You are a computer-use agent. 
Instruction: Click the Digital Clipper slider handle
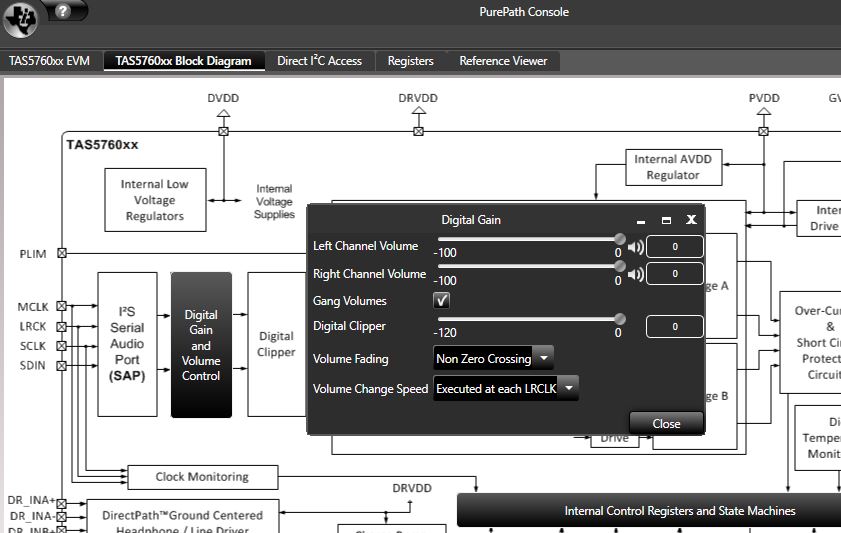(620, 319)
